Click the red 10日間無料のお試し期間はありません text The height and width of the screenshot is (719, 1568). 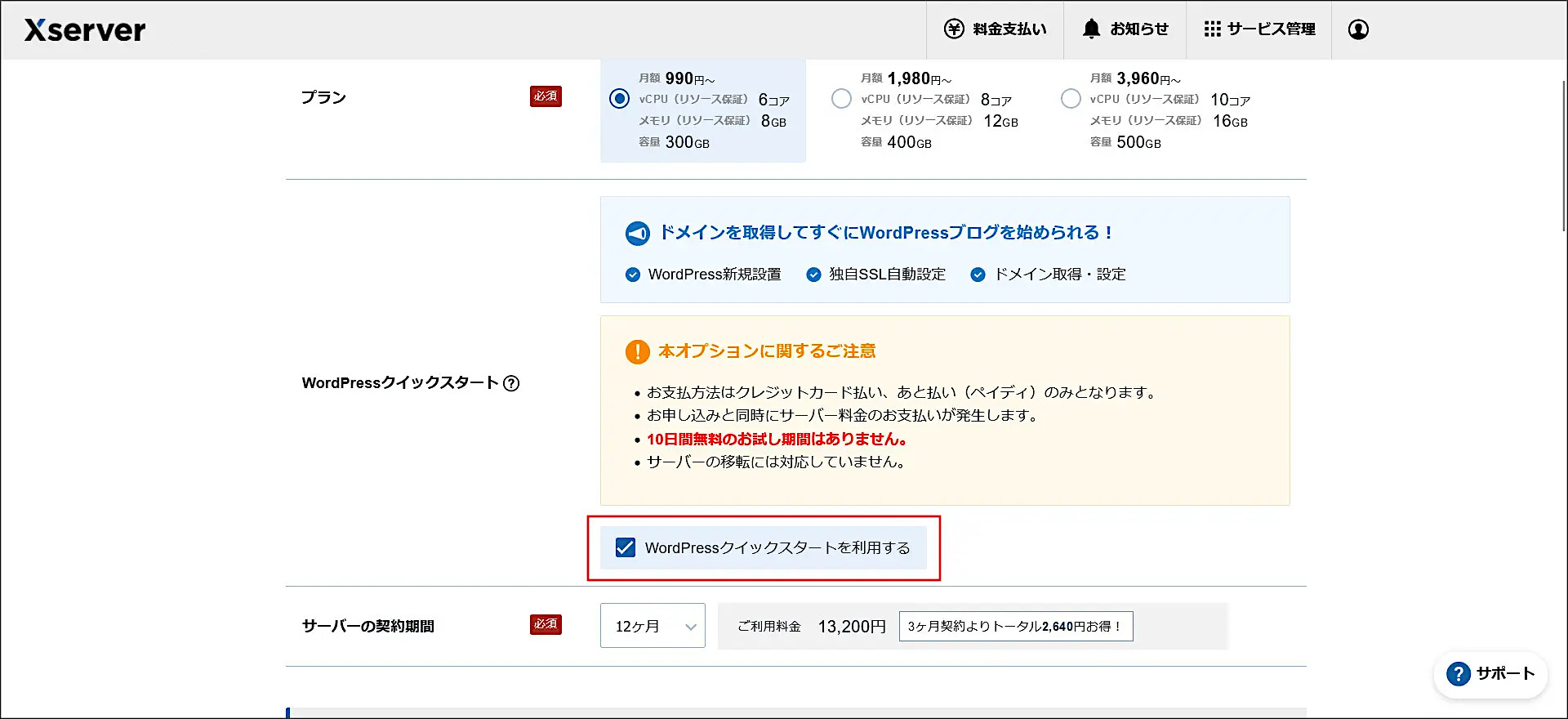[777, 440]
